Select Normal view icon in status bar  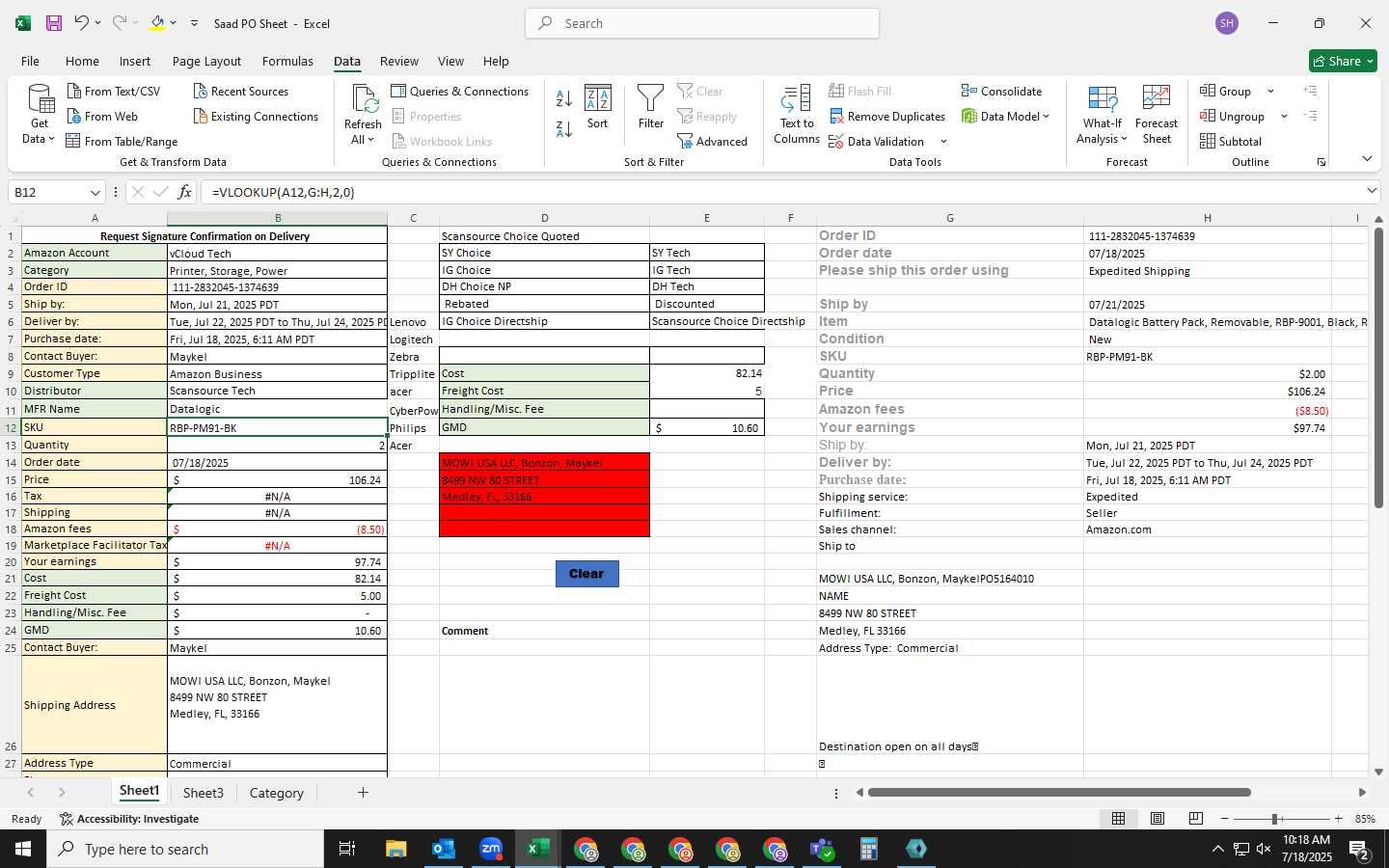pyautogui.click(x=1119, y=818)
